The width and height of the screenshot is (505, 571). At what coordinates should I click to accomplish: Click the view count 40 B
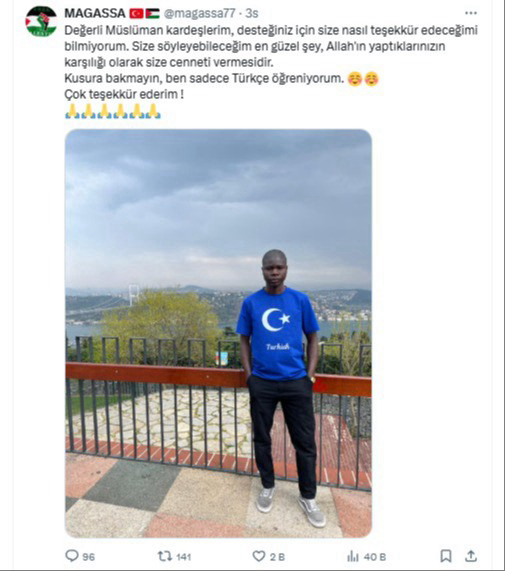tap(375, 557)
